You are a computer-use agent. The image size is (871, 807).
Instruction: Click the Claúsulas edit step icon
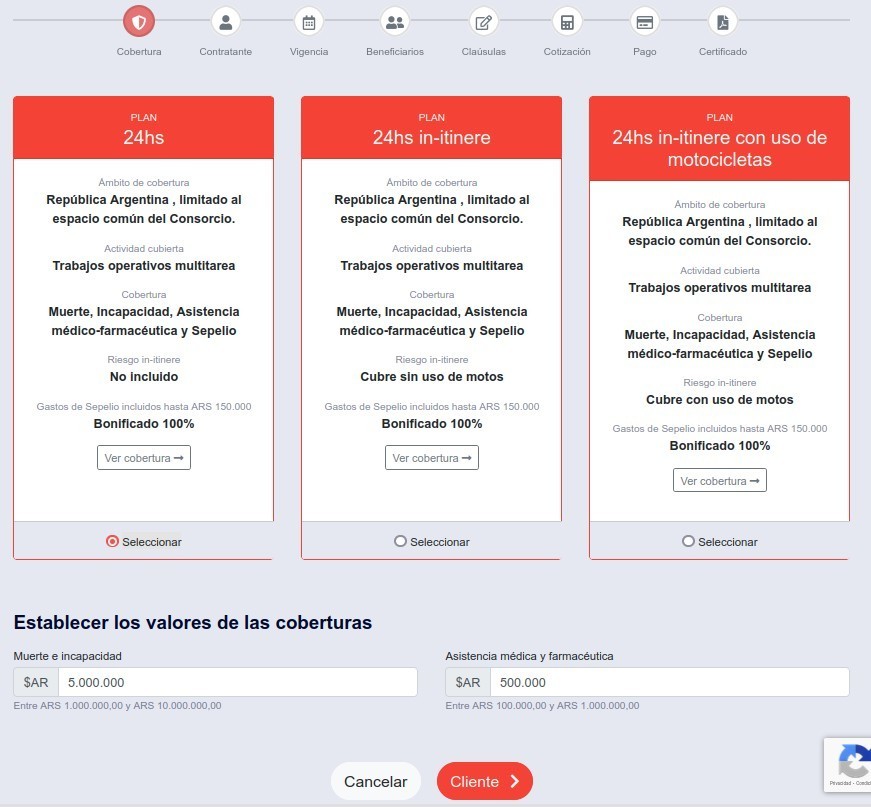[x=484, y=21]
